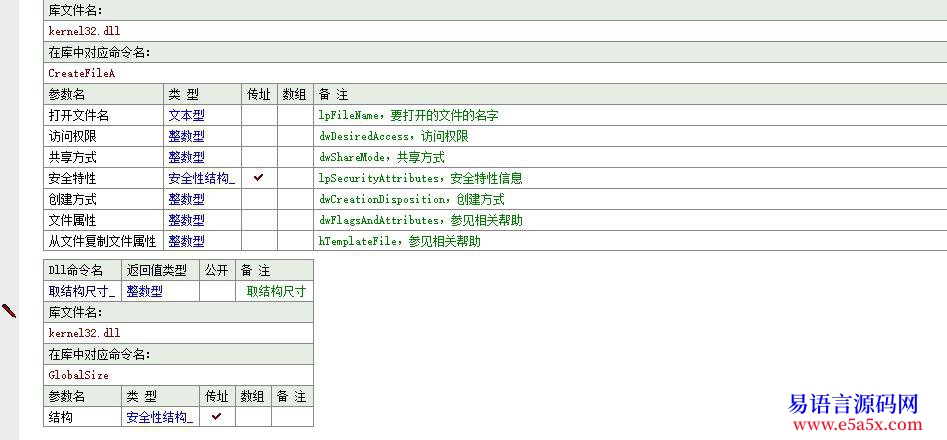Select the 取结构尺寸_ DLL command name
The width and height of the screenshot is (947, 440).
click(x=81, y=292)
